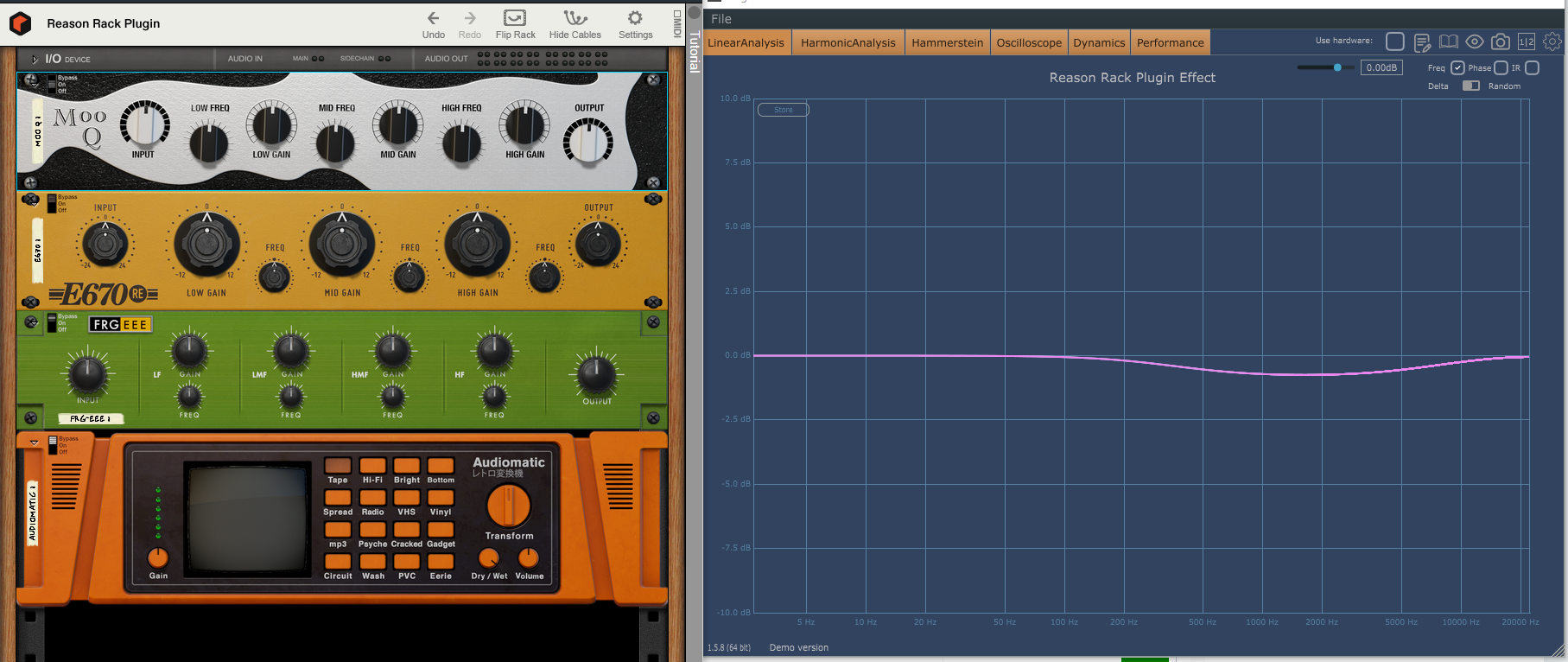Click the E670 LOW GAIN knob
The width and height of the screenshot is (1568, 662).
[x=207, y=245]
